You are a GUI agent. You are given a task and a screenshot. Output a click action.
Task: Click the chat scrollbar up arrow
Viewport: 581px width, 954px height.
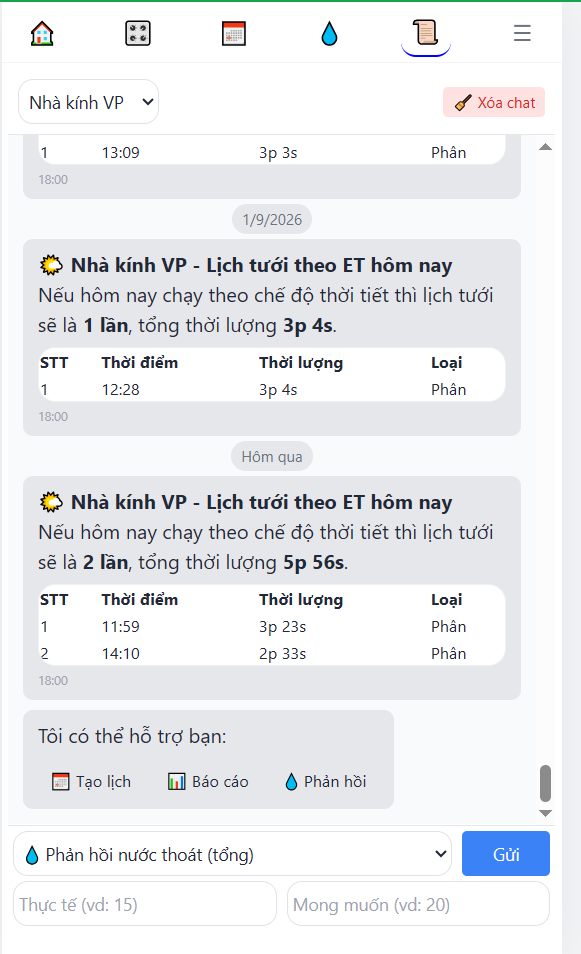pyautogui.click(x=546, y=147)
